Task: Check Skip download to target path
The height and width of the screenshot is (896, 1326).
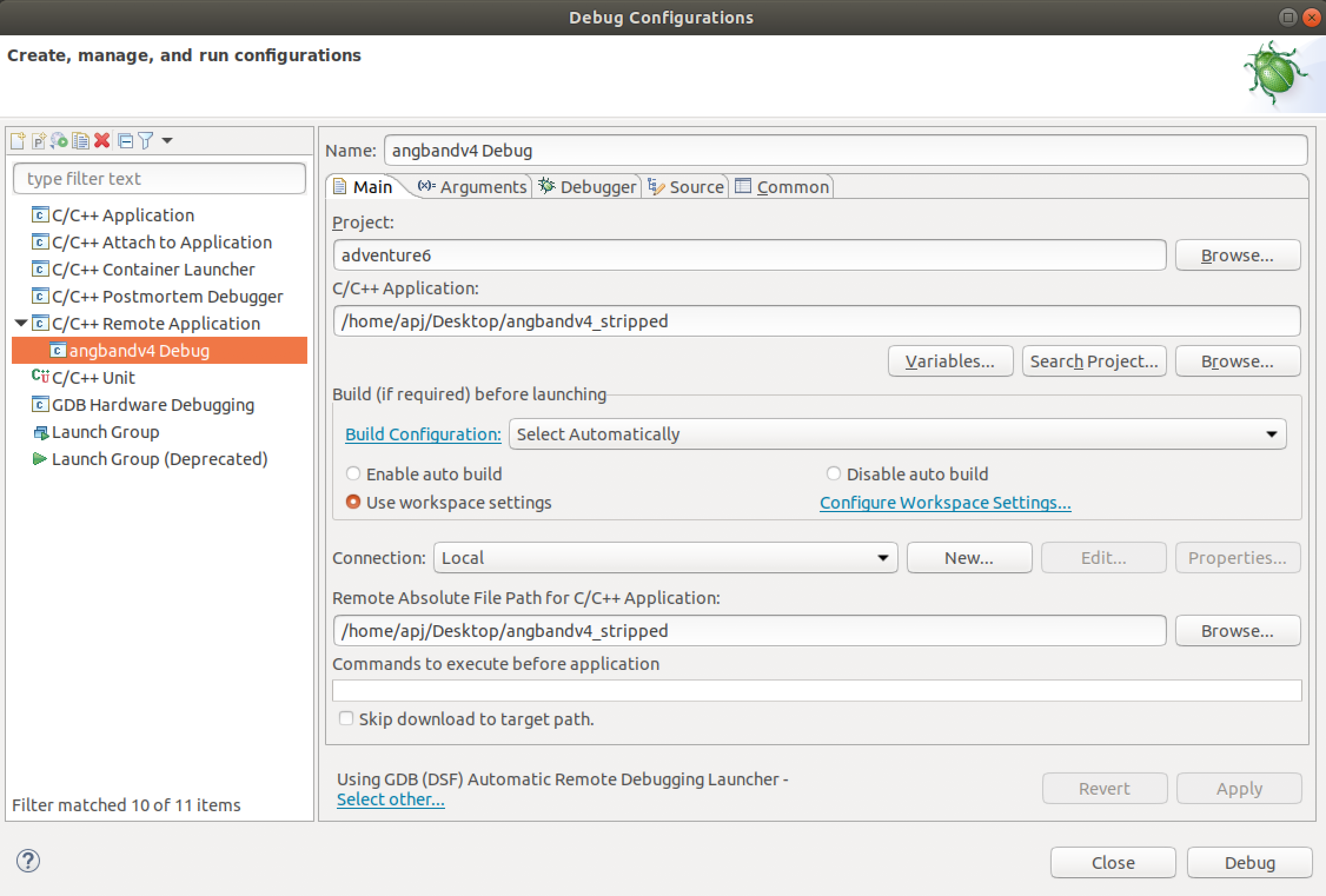Action: [346, 719]
